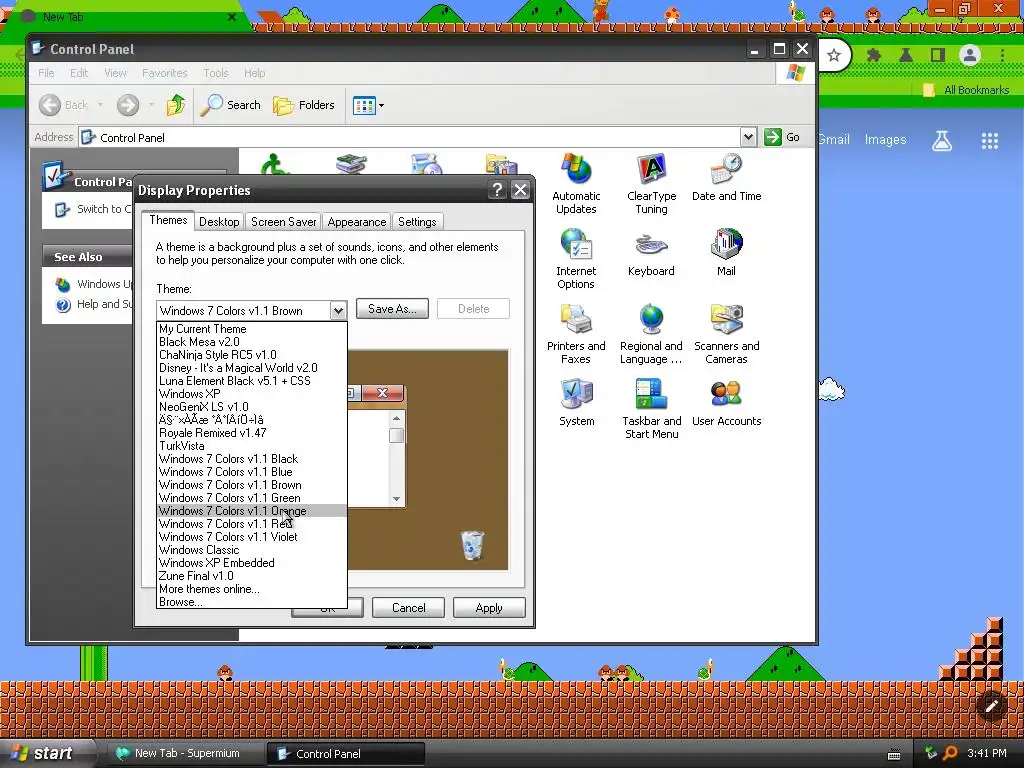Click the Forward arrow toolbar button
This screenshot has width=1024, height=768.
click(128, 104)
